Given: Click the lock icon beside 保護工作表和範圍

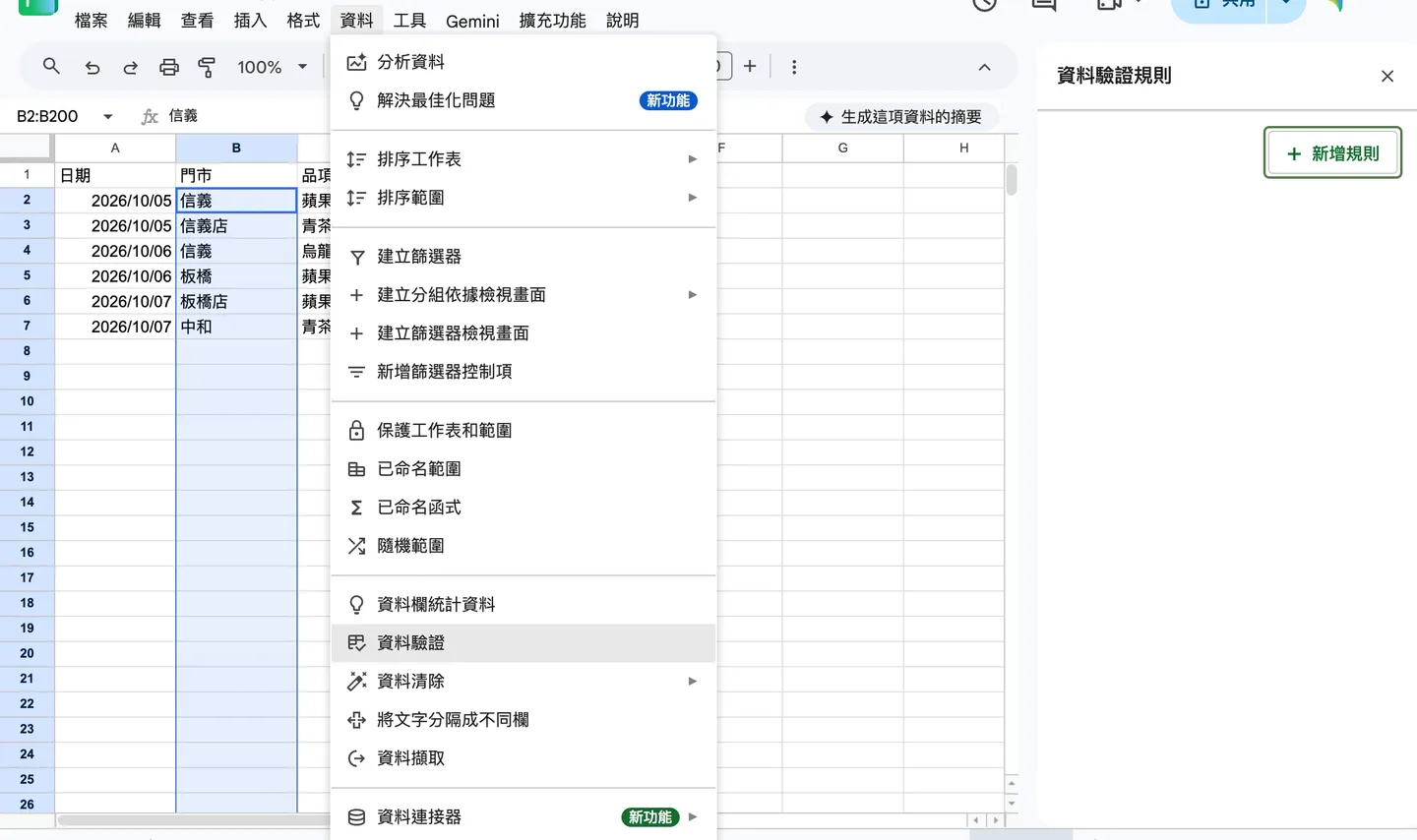Looking at the screenshot, I should click(x=357, y=431).
